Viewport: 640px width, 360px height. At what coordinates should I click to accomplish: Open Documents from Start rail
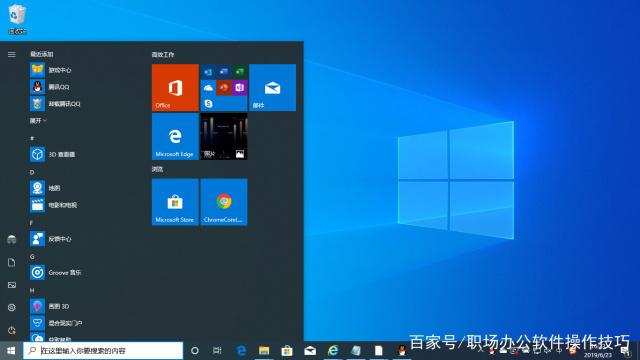tap(11, 262)
